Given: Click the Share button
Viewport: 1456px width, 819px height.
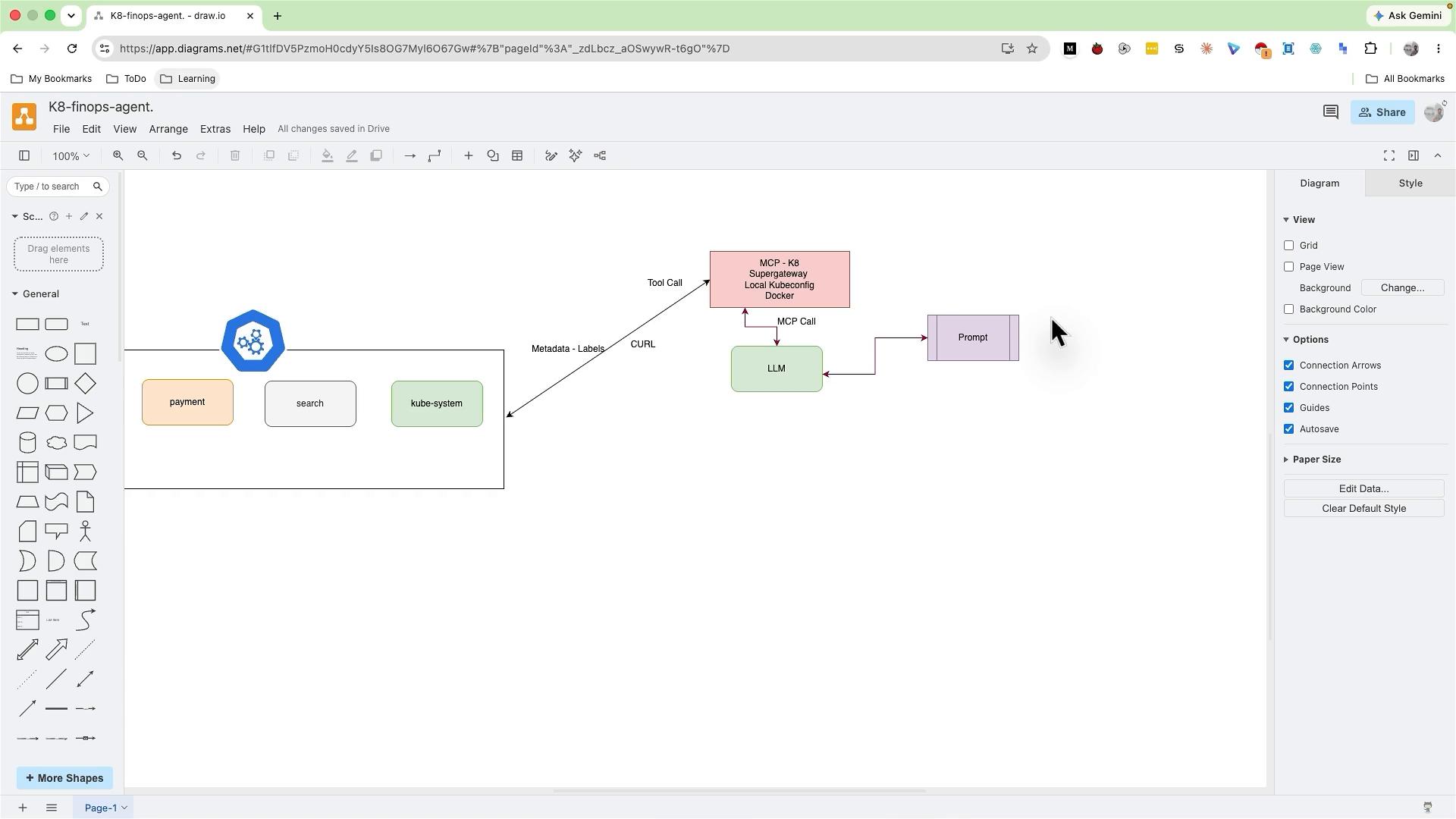Looking at the screenshot, I should [1382, 112].
